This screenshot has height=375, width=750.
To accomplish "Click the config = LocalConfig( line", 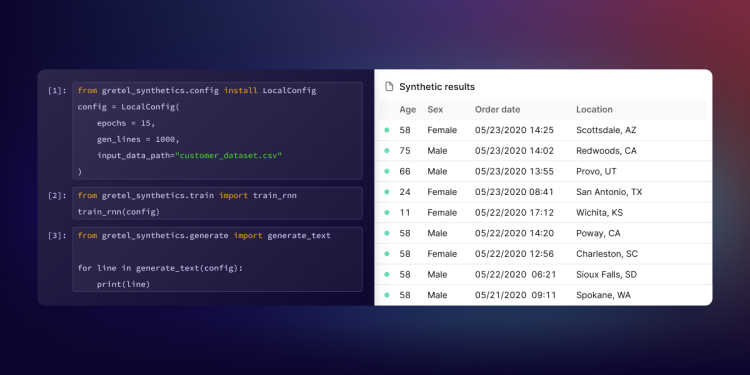I will click(129, 107).
